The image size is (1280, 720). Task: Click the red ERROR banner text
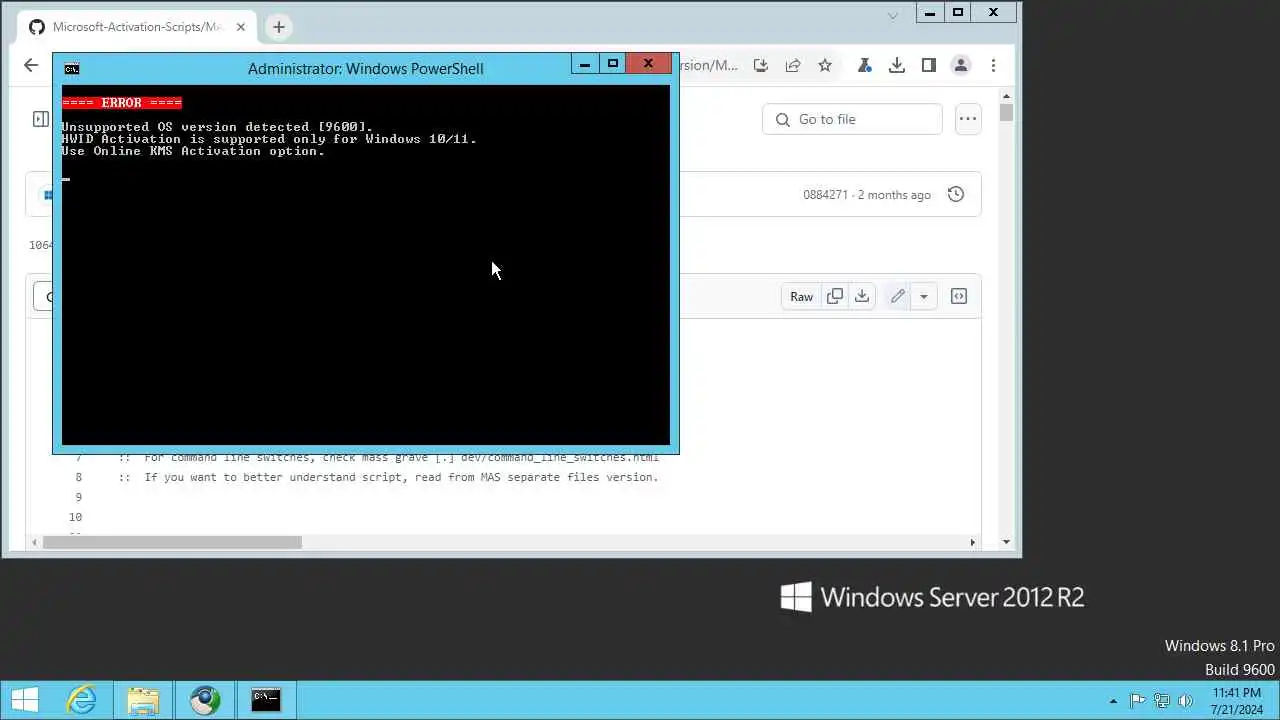click(x=122, y=103)
